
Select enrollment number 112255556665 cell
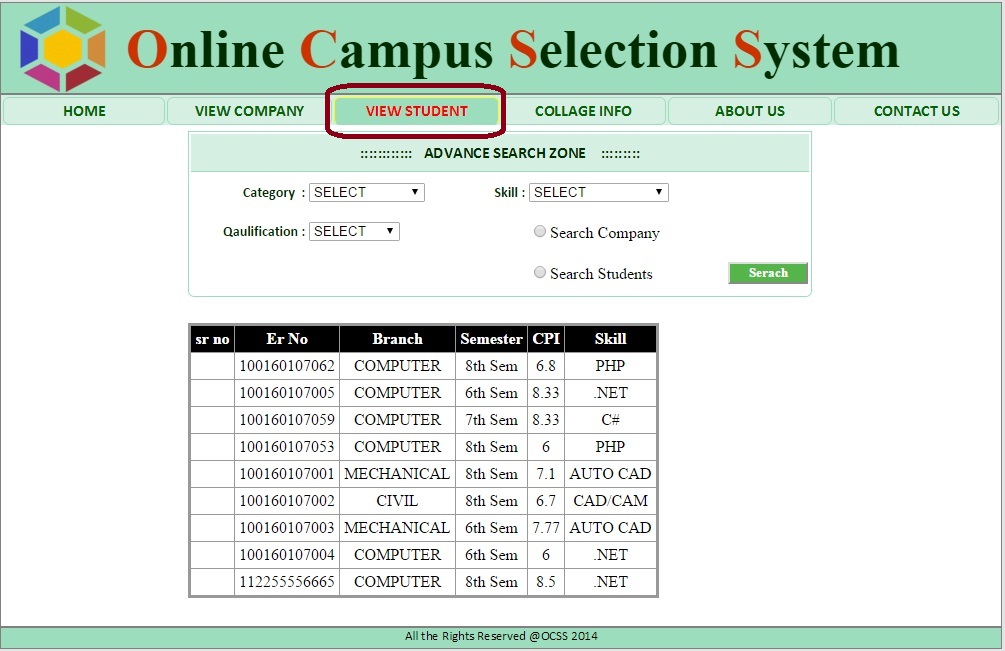(x=287, y=582)
